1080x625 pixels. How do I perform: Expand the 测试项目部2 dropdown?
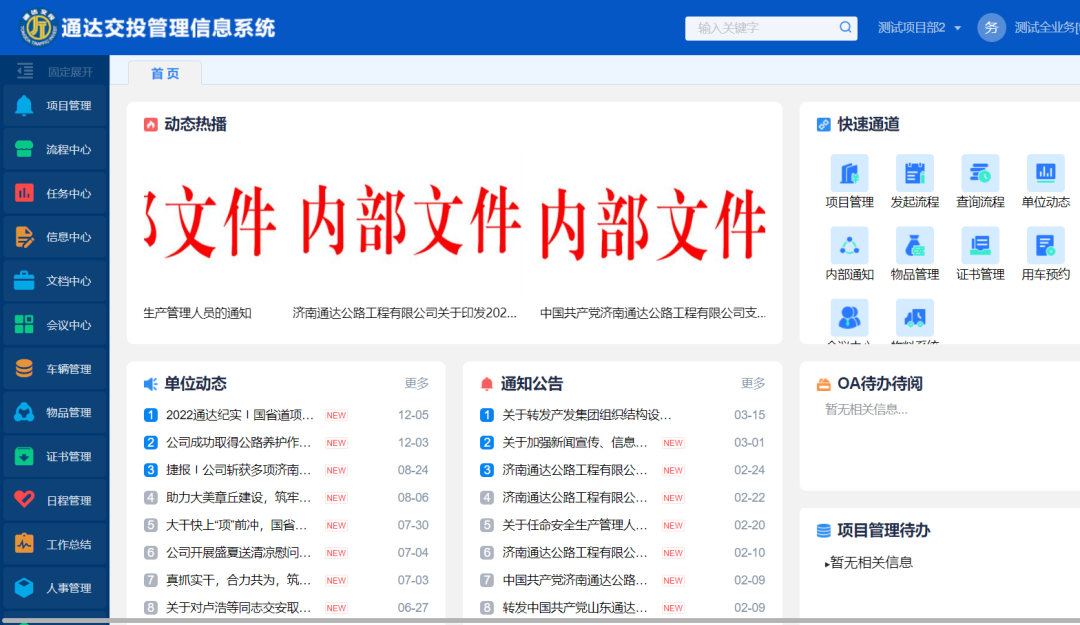pyautogui.click(x=920, y=28)
